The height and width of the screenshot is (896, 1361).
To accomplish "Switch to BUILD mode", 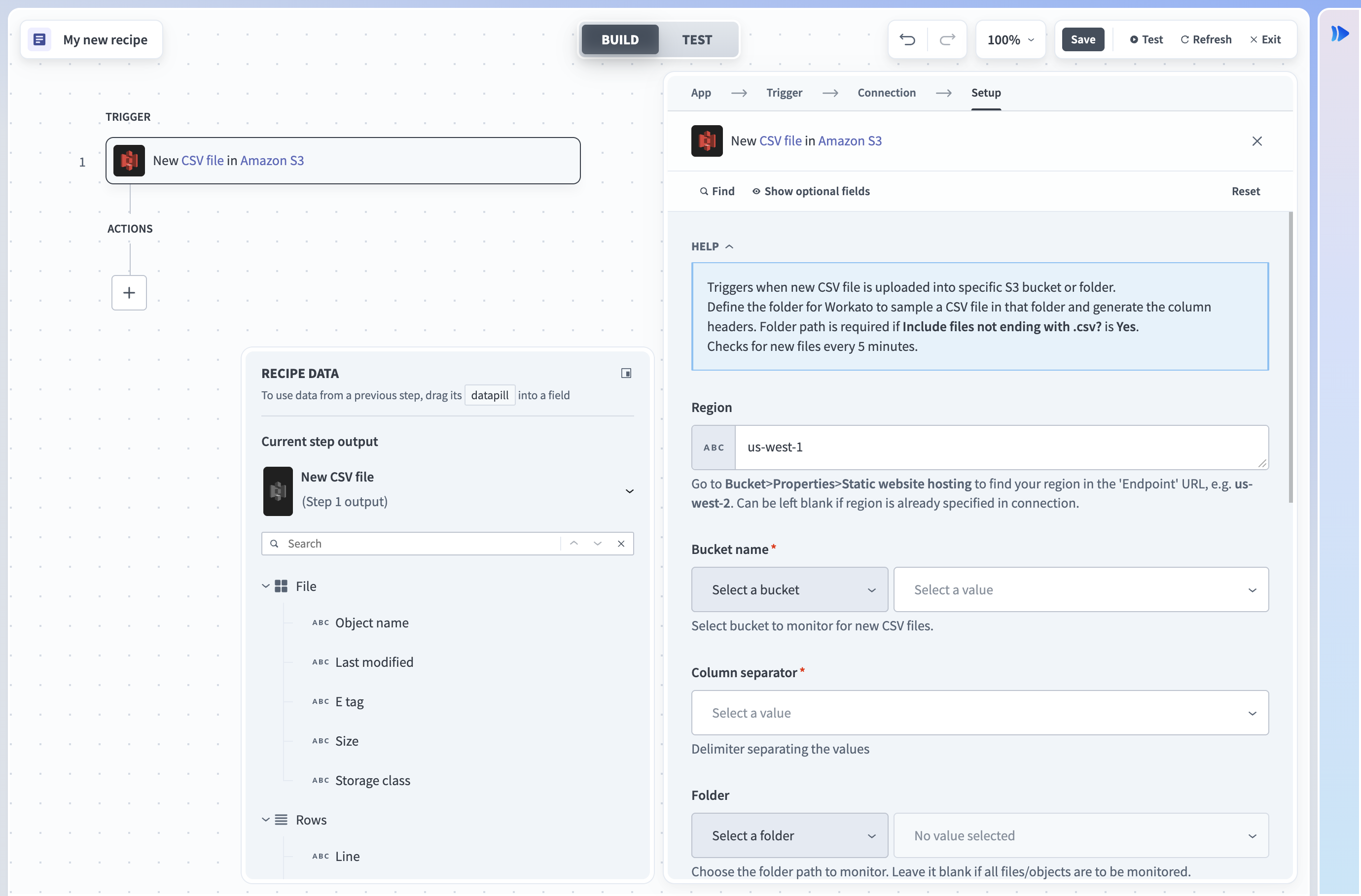I will [x=620, y=39].
